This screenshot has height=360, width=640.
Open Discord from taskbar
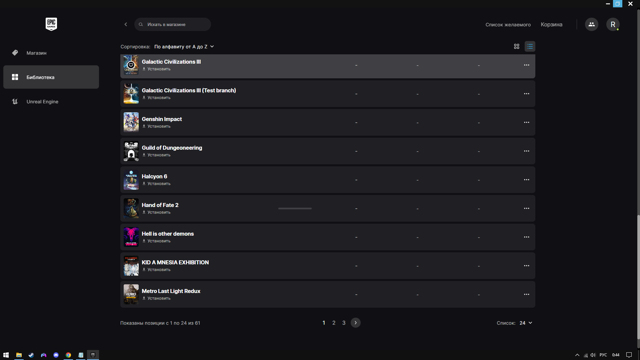click(x=56, y=355)
